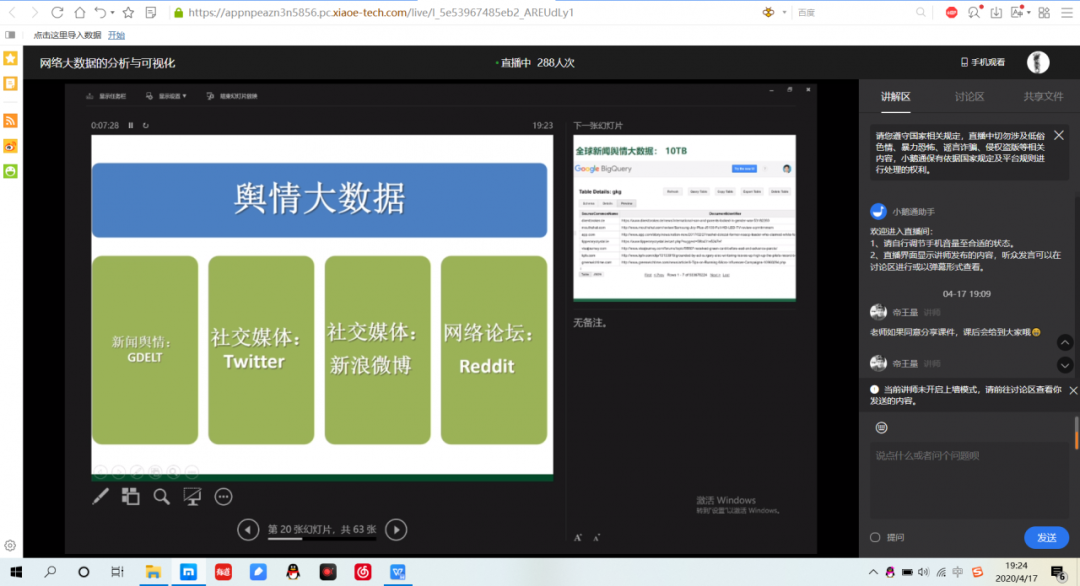Click 结束幻灯片放映 to end slideshow
The height and width of the screenshot is (586, 1080).
point(232,96)
